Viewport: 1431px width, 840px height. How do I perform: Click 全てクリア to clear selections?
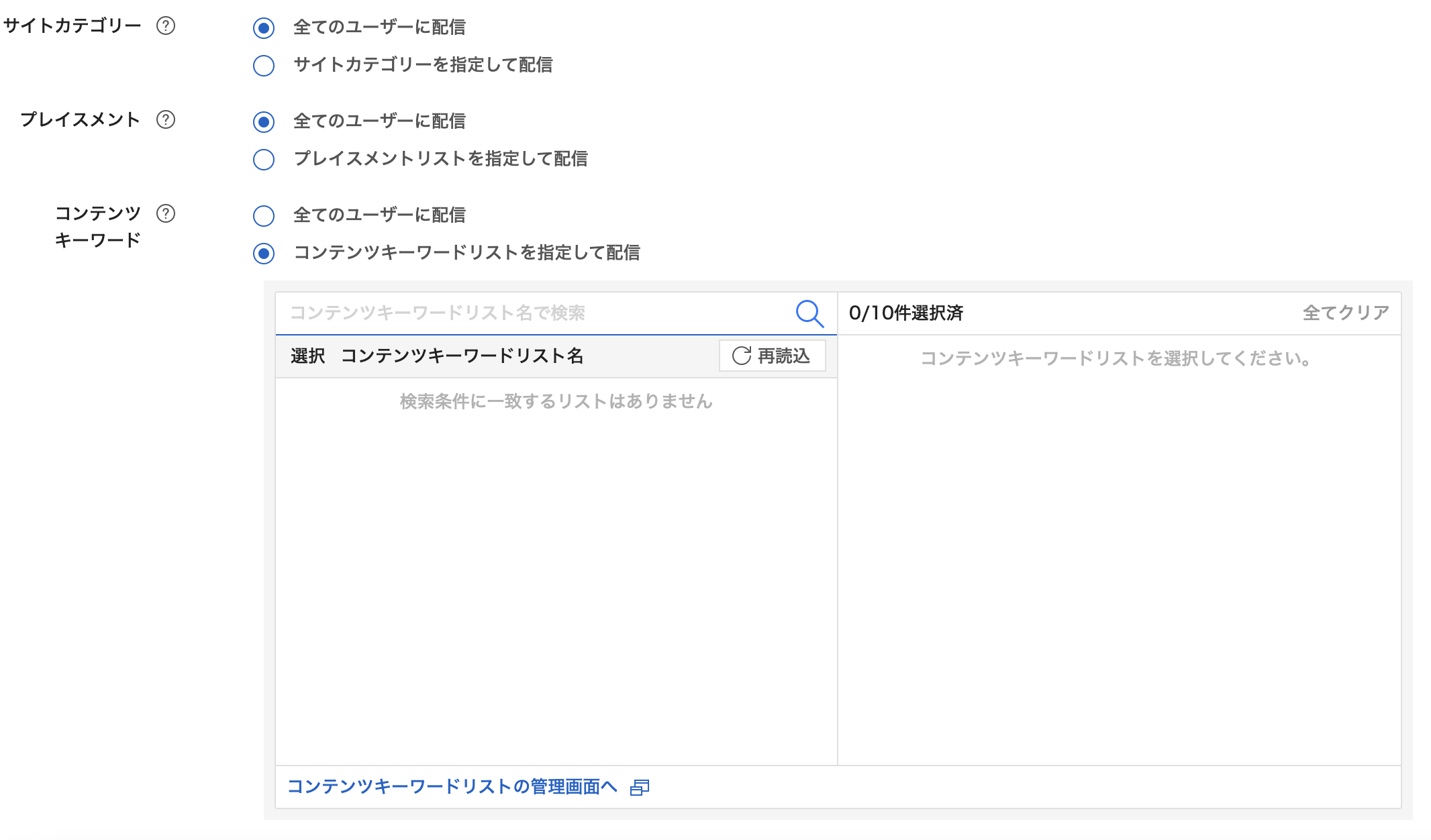[x=1345, y=313]
